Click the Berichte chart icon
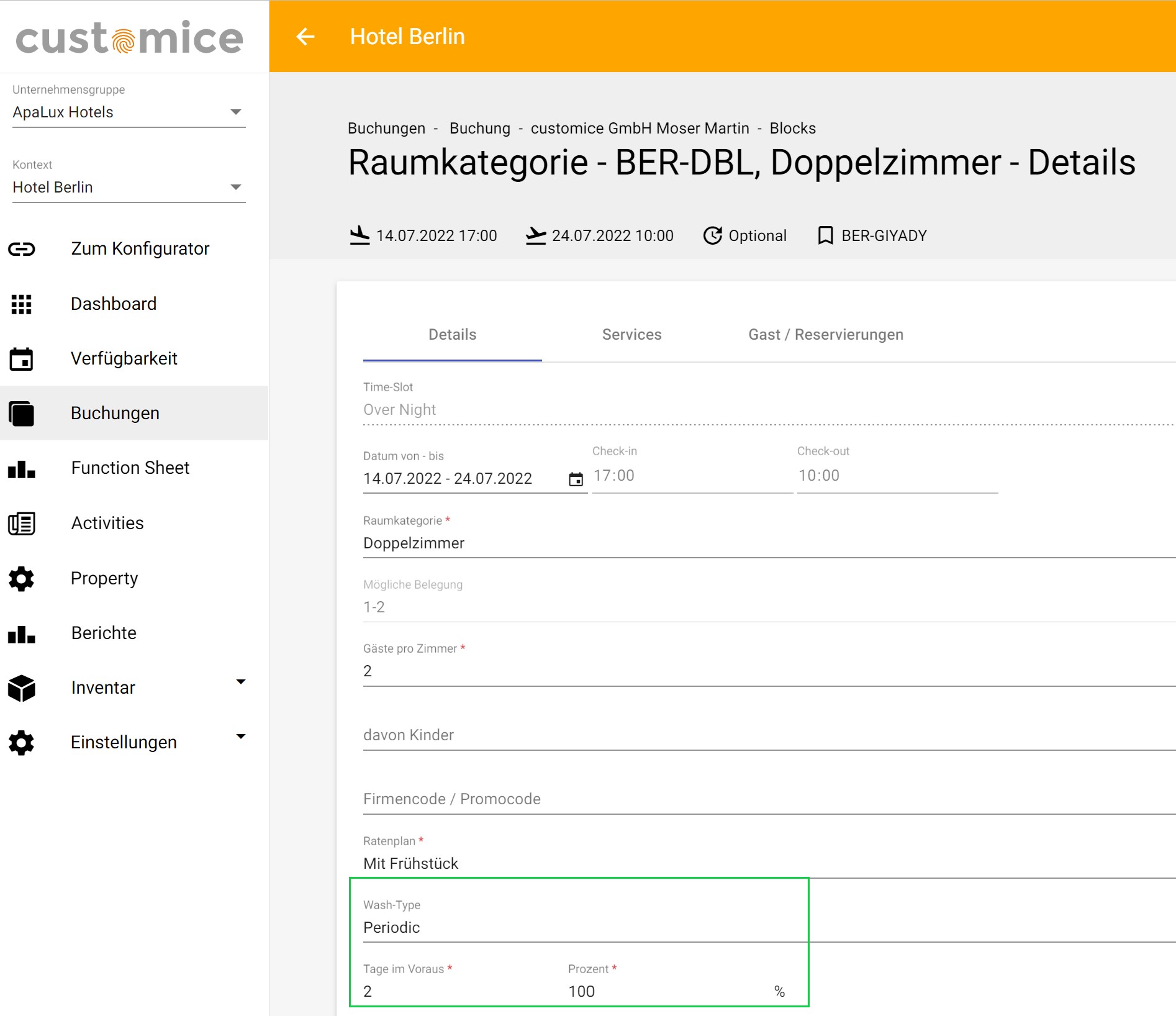 [x=22, y=634]
